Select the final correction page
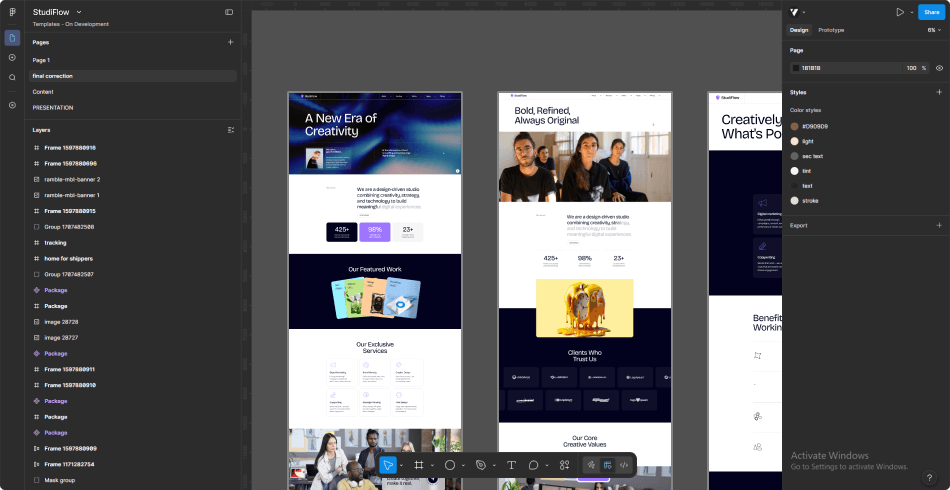950x490 pixels. pos(133,76)
